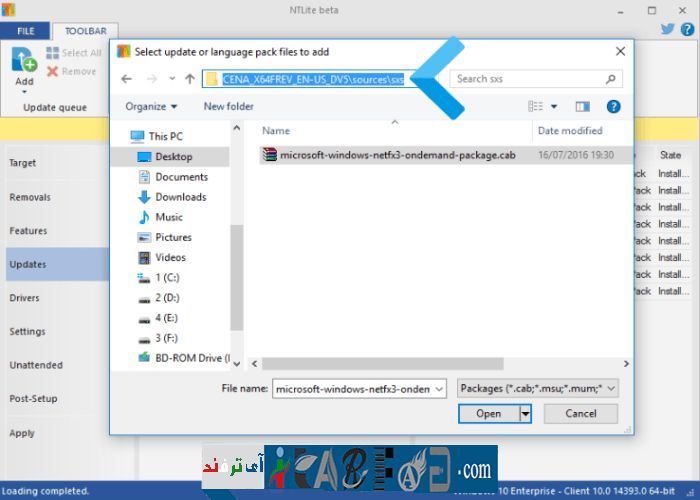Click the Up directory arrow
This screenshot has height=500, width=700.
pyautogui.click(x=189, y=78)
